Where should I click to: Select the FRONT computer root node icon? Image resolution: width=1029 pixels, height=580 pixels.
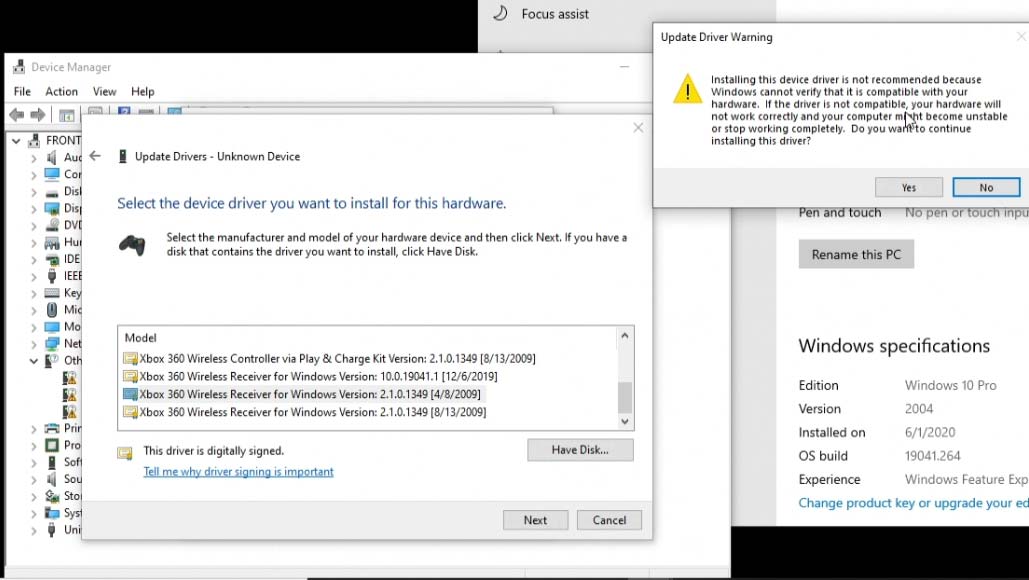click(35, 140)
